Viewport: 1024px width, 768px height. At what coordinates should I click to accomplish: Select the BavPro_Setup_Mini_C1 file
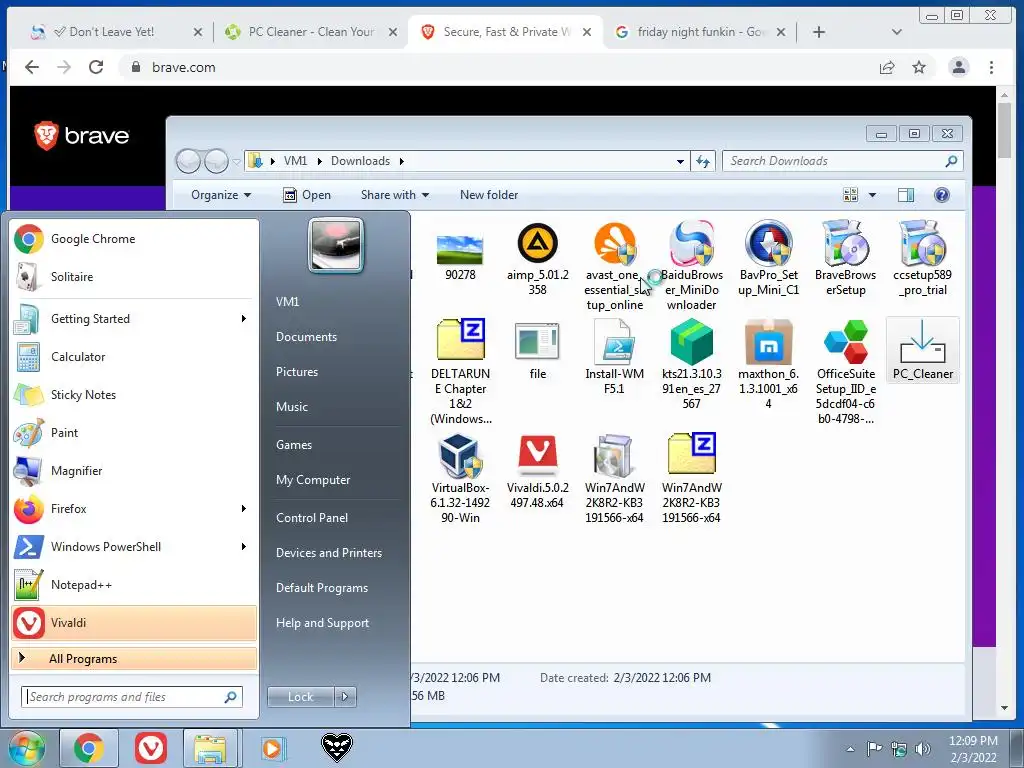769,258
